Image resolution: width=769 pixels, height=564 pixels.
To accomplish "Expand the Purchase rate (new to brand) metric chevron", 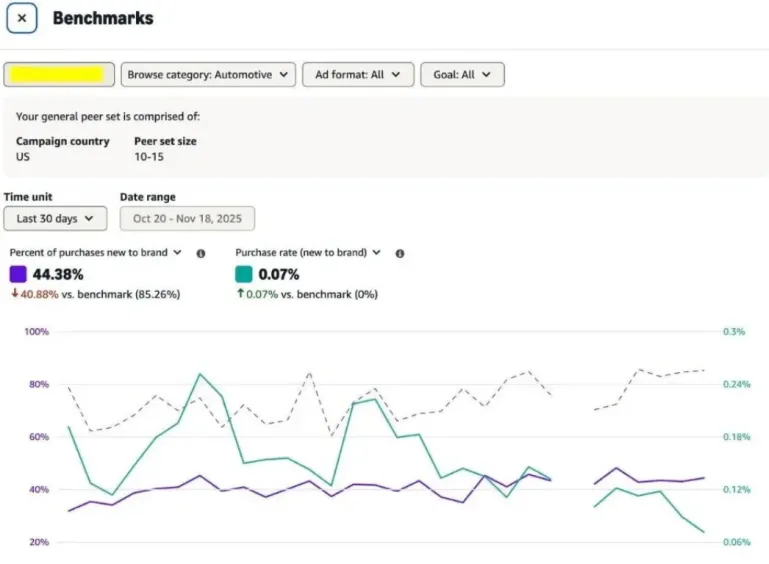I will pyautogui.click(x=376, y=253).
